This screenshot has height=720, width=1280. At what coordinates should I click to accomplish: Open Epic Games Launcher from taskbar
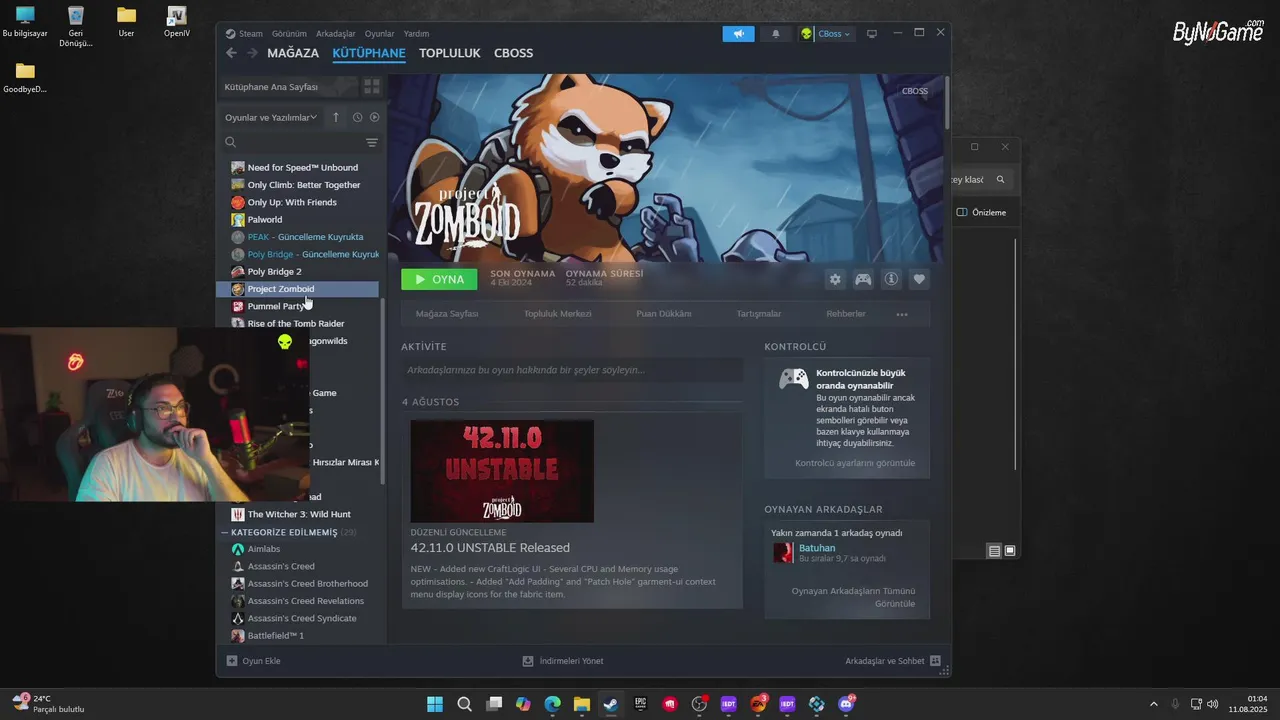pyautogui.click(x=640, y=704)
